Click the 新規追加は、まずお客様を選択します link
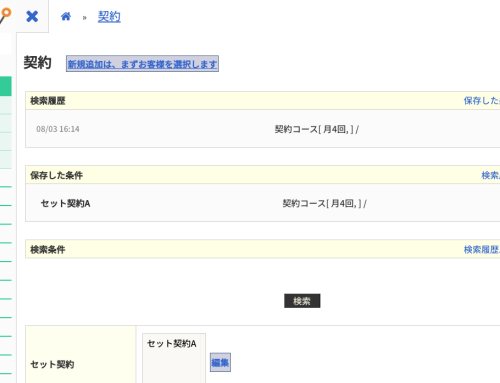The height and width of the screenshot is (383, 500). coord(142,64)
